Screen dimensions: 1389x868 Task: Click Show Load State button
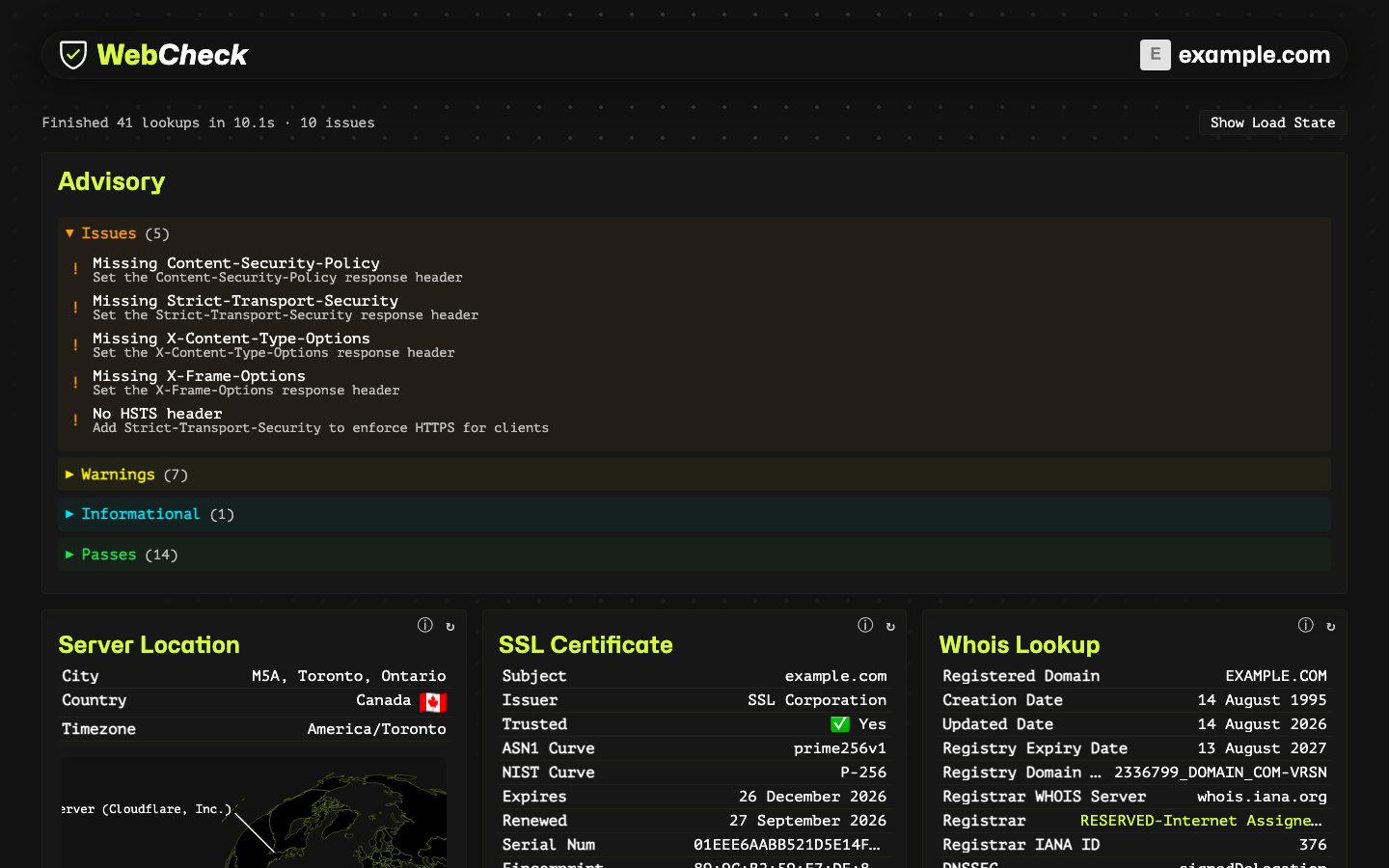[x=1272, y=122]
